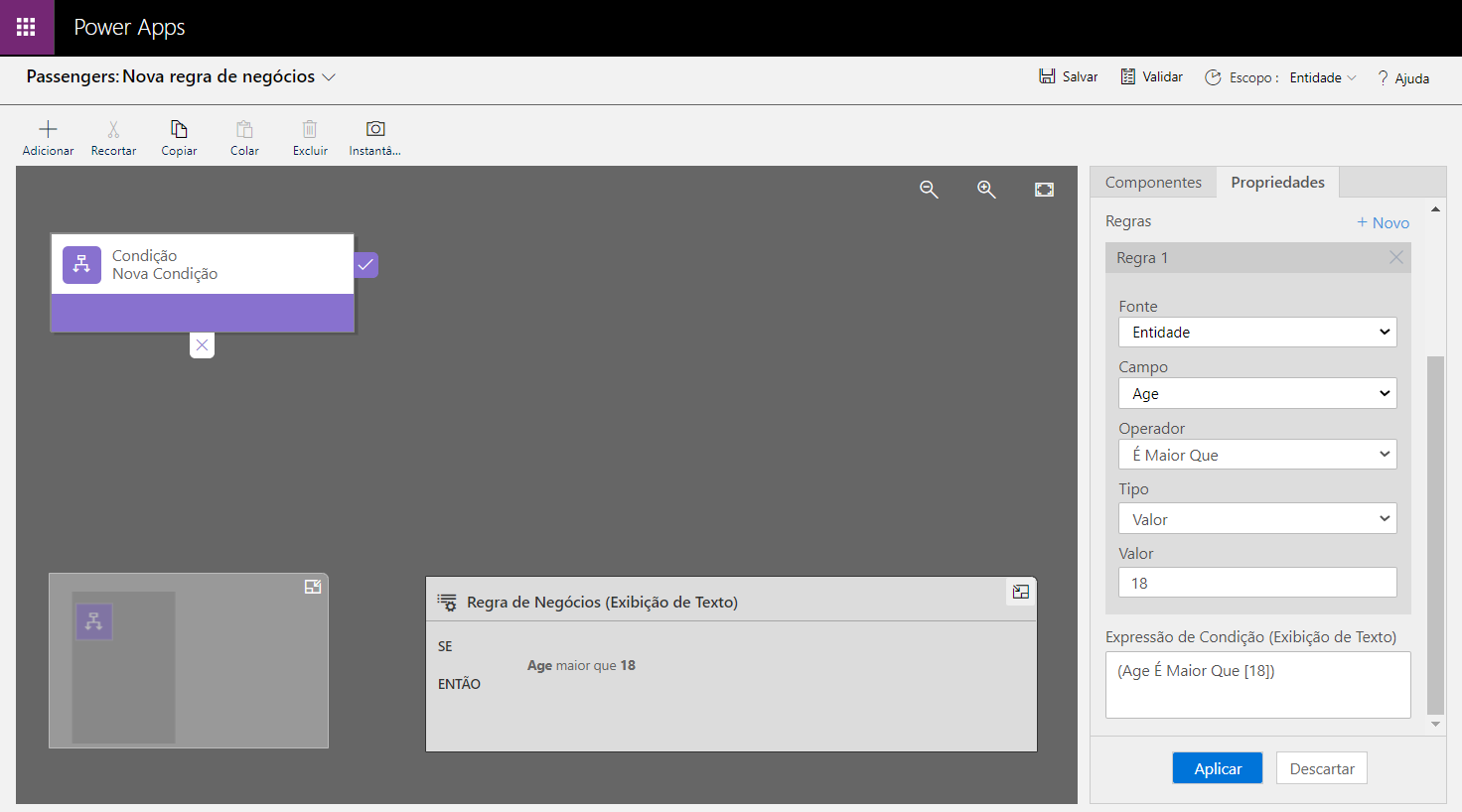Click the Excluir trash icon
Viewport: 1462px width, 812px height.
310,129
